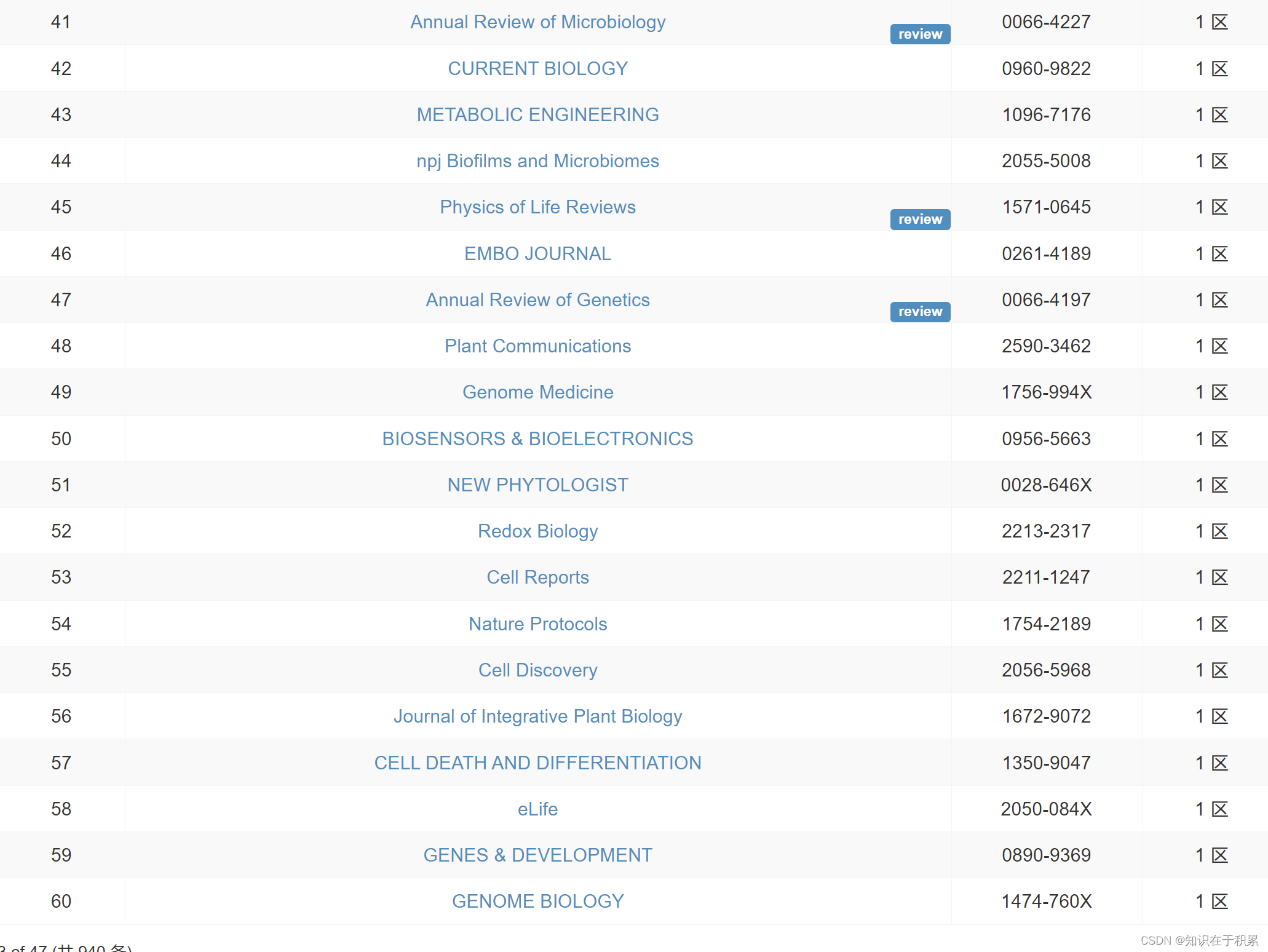Click the 区 icon in Genome Medicine row

(x=1219, y=392)
